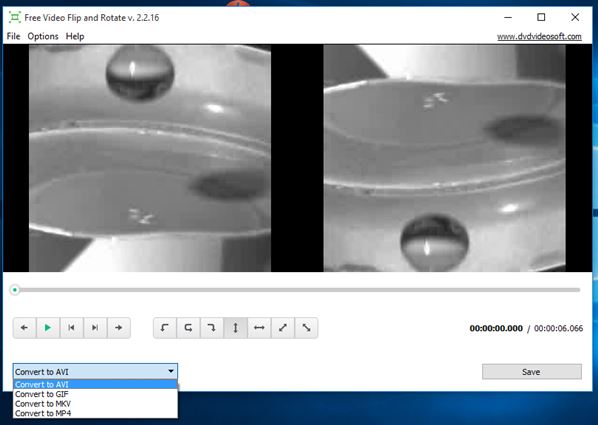Flip the video horizontally

pos(259,328)
